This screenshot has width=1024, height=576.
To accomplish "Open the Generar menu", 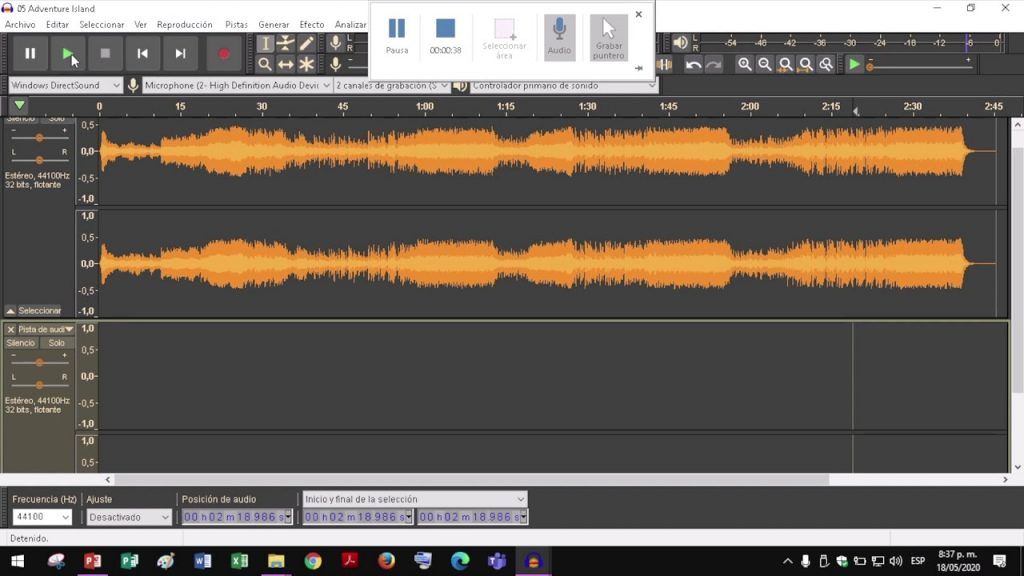I will pos(273,24).
